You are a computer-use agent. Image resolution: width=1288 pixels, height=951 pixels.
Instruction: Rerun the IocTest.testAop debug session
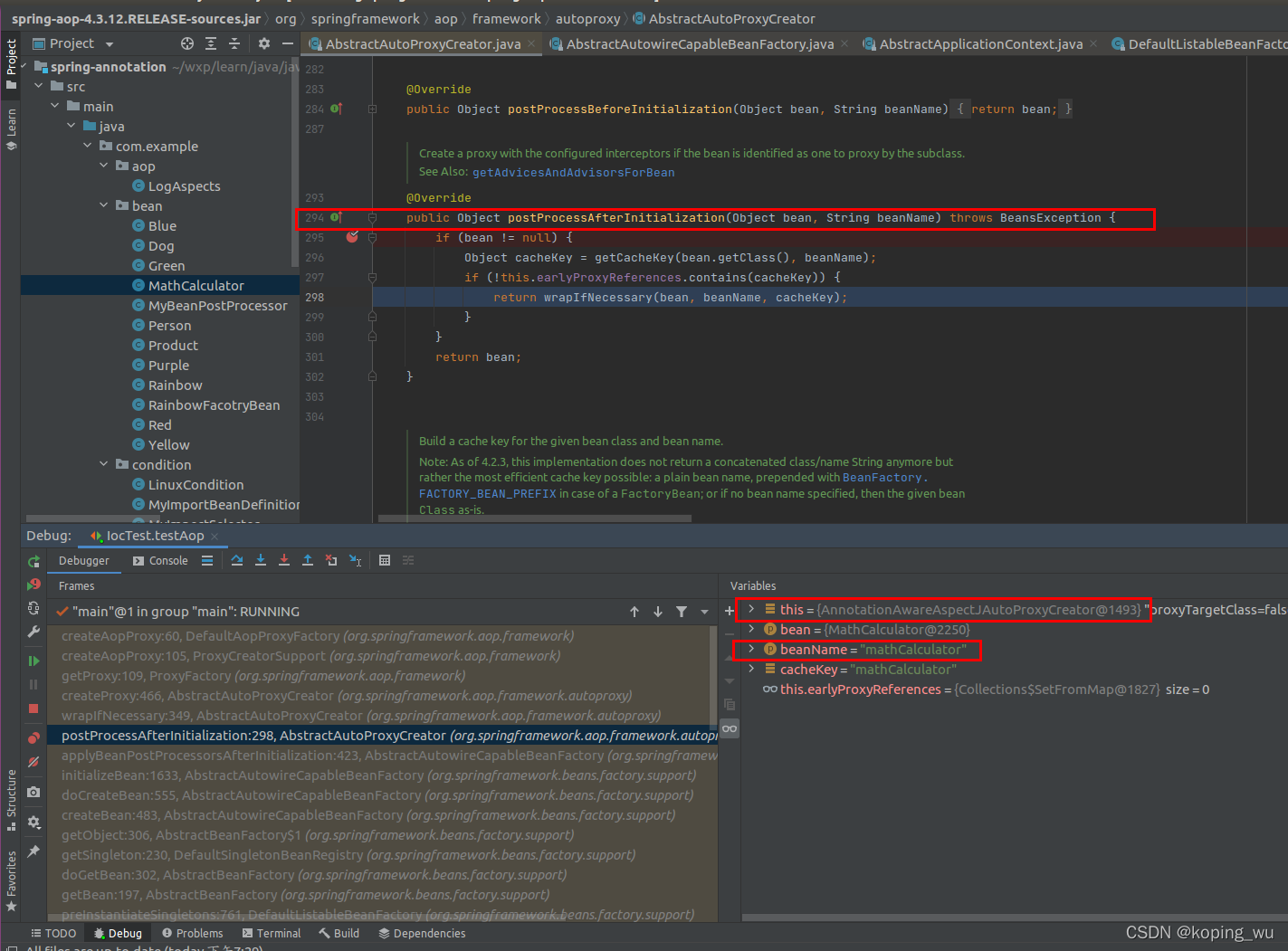pyautogui.click(x=33, y=561)
